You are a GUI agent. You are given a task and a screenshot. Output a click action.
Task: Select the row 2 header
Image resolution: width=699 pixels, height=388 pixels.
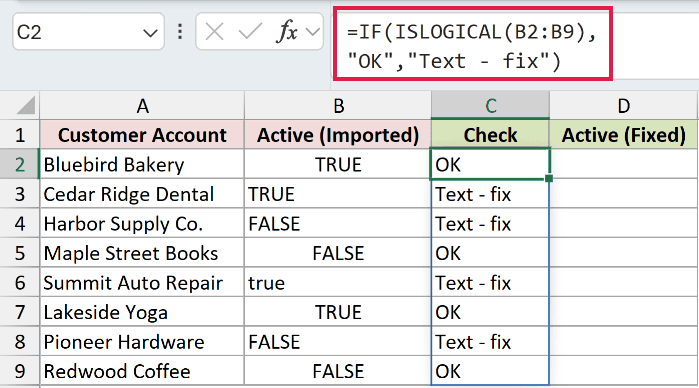tap(20, 165)
